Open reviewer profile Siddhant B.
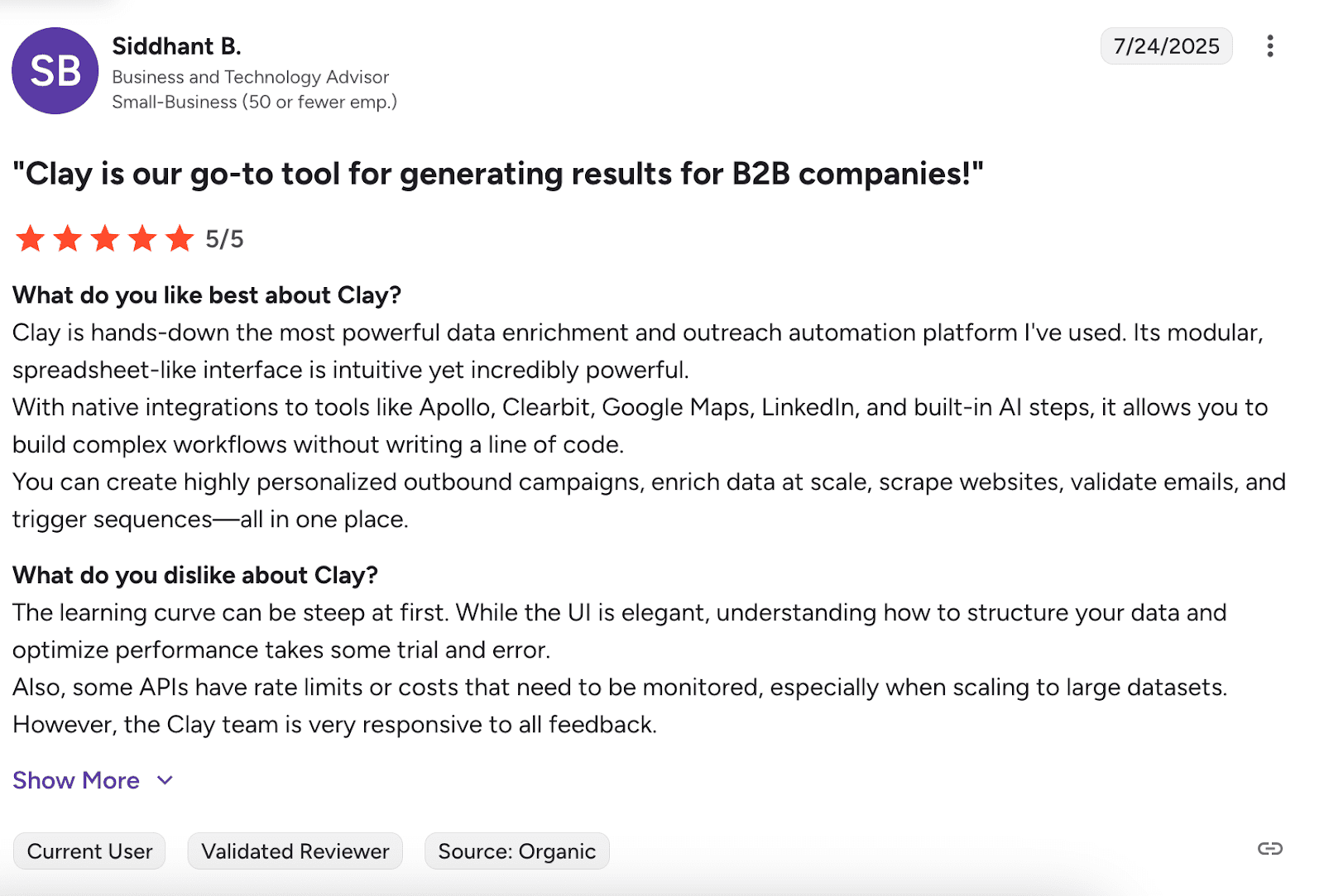The height and width of the screenshot is (896, 1324). click(176, 46)
